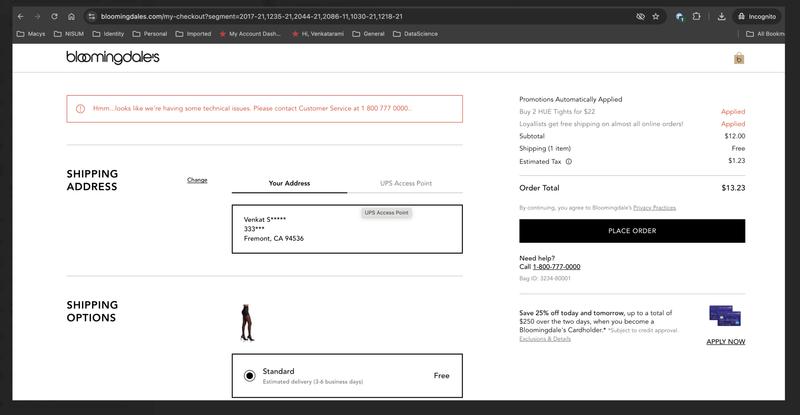Bookmark this page with star icon
This screenshot has height=415, width=800.
click(x=656, y=16)
